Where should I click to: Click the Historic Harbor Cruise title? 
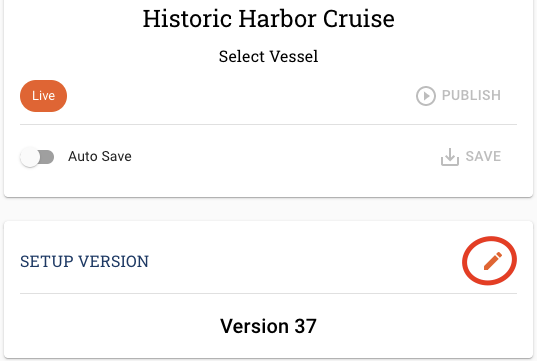[268, 18]
